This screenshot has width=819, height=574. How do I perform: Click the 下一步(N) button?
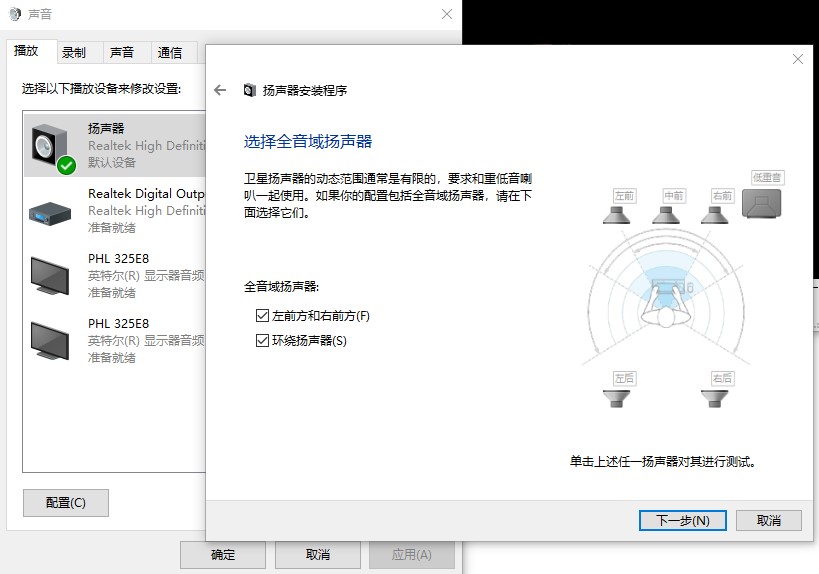(682, 520)
